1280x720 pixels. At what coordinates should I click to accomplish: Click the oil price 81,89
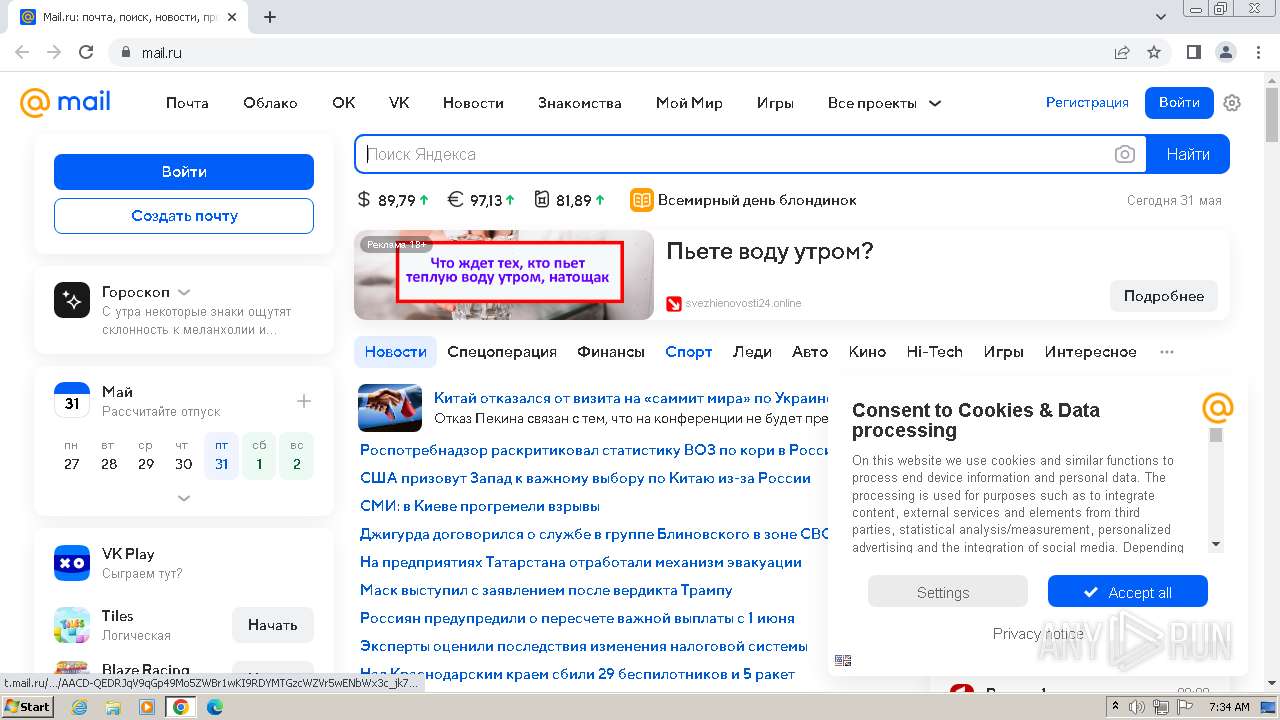pyautogui.click(x=570, y=200)
